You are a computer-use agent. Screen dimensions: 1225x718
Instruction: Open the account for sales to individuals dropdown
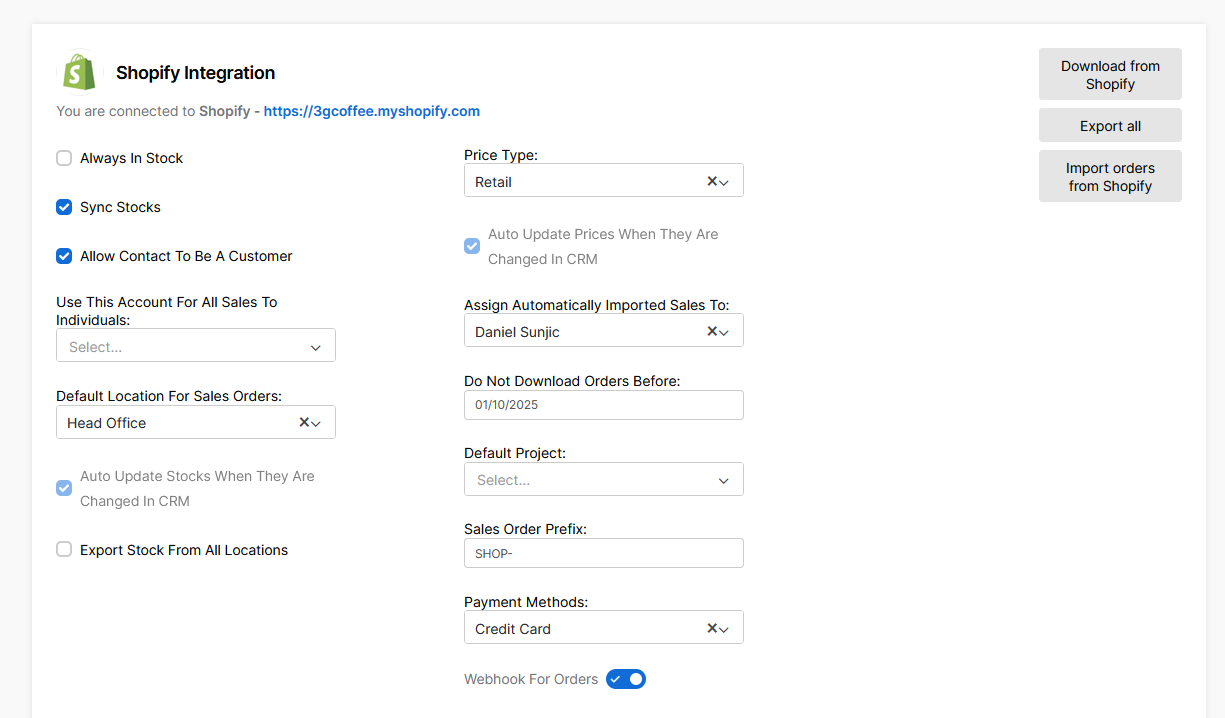(x=195, y=347)
